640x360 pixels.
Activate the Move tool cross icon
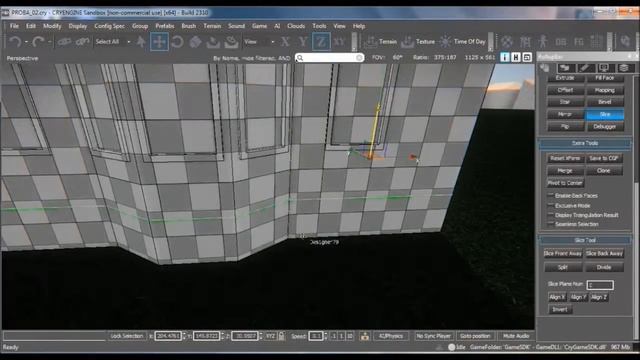[159, 42]
